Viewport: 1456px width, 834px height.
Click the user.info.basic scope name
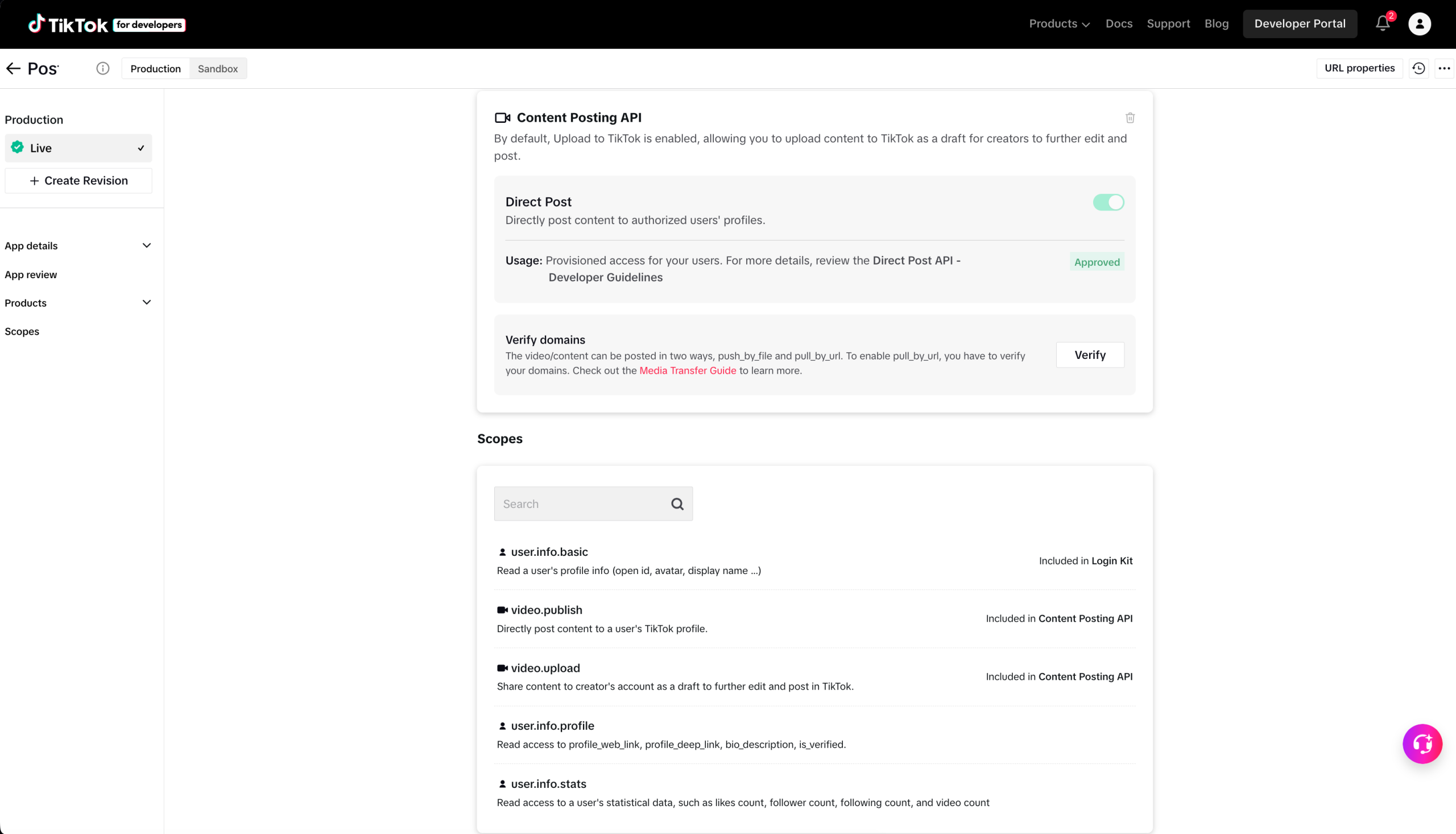pos(549,552)
